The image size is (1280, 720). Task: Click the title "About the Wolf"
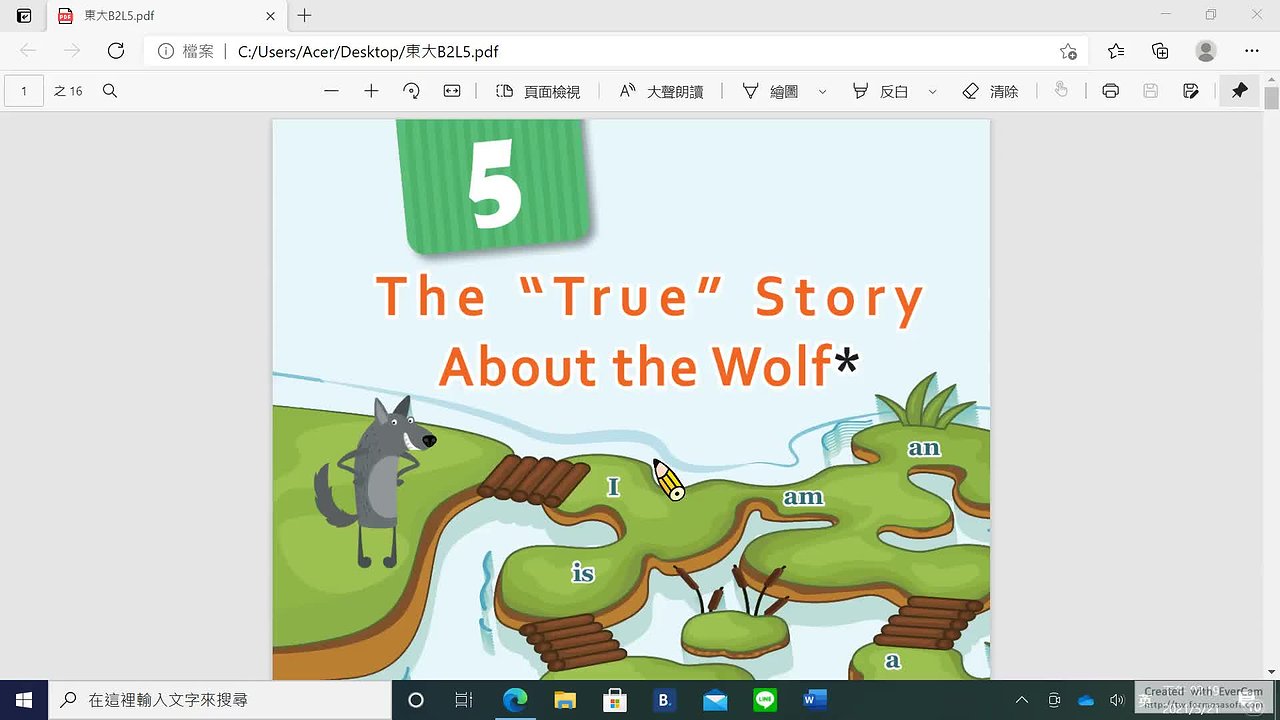coord(636,366)
